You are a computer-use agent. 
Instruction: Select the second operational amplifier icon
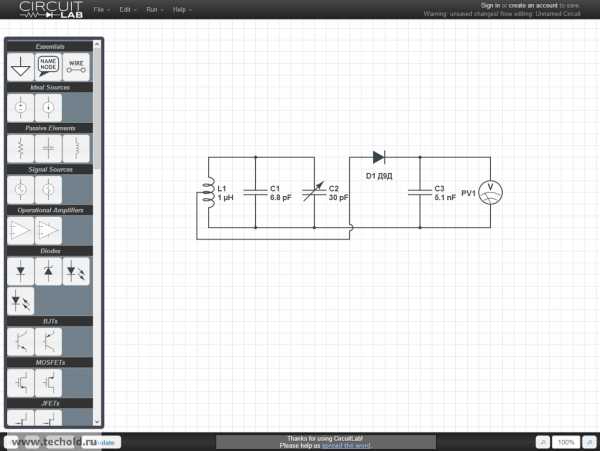point(48,230)
